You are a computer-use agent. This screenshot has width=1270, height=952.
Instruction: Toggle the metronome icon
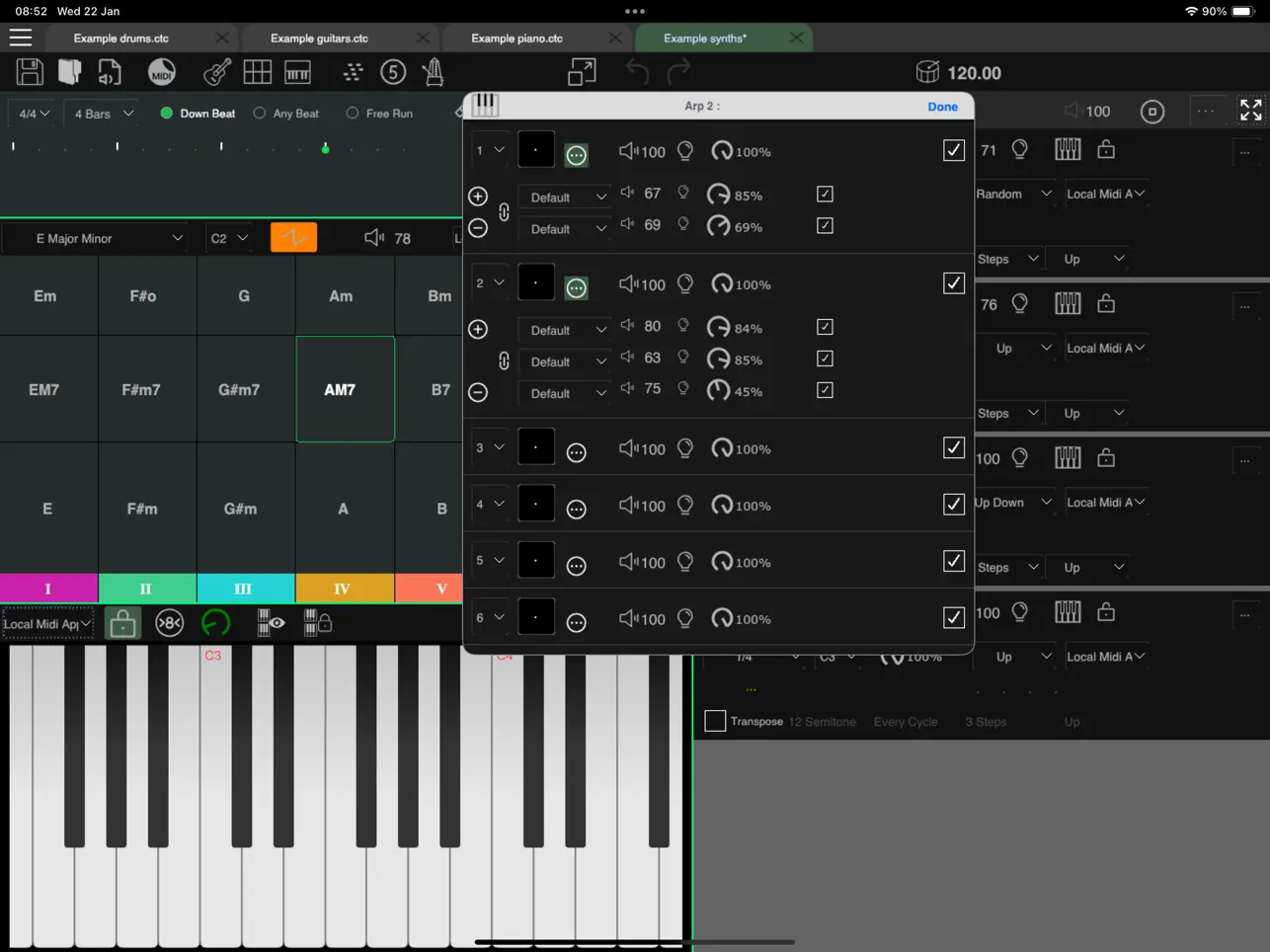[433, 72]
